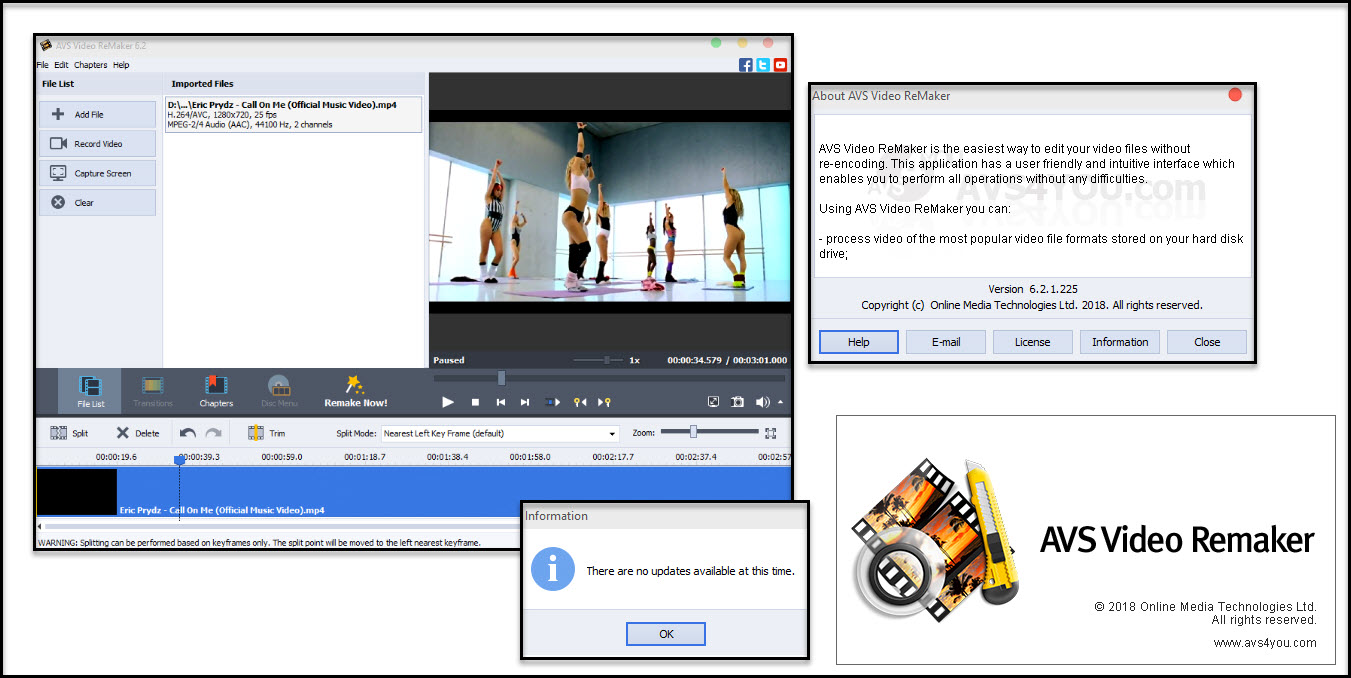Open the Trim tool
This screenshot has height=678, width=1351.
click(x=267, y=433)
